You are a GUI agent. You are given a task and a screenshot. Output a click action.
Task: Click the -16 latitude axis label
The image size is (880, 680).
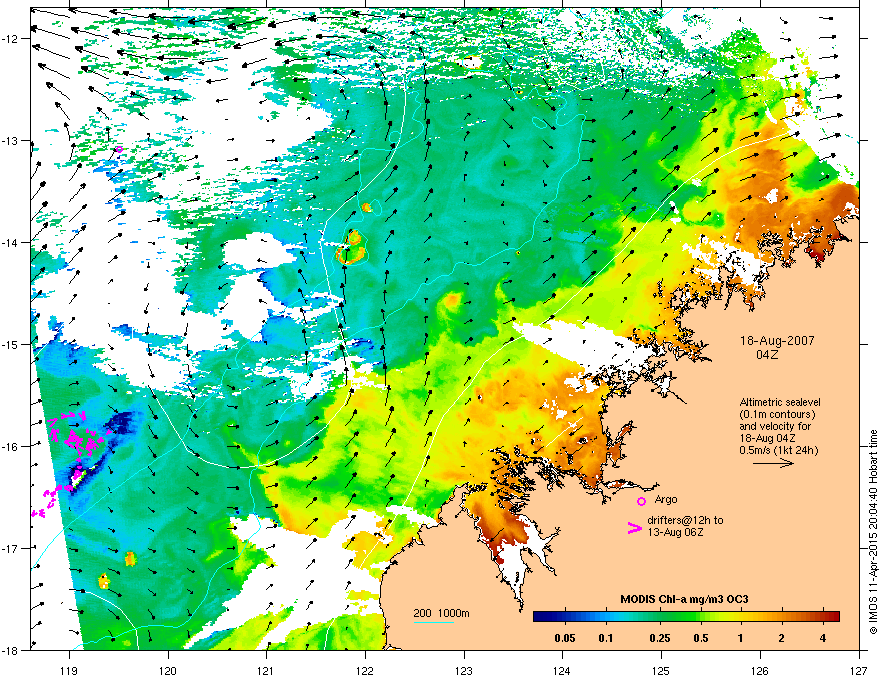10,446
